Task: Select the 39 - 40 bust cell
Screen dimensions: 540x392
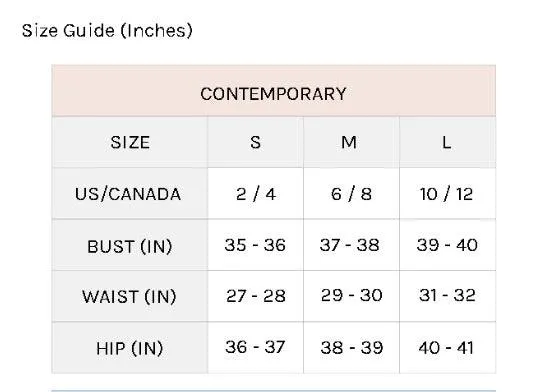Action: pos(447,245)
